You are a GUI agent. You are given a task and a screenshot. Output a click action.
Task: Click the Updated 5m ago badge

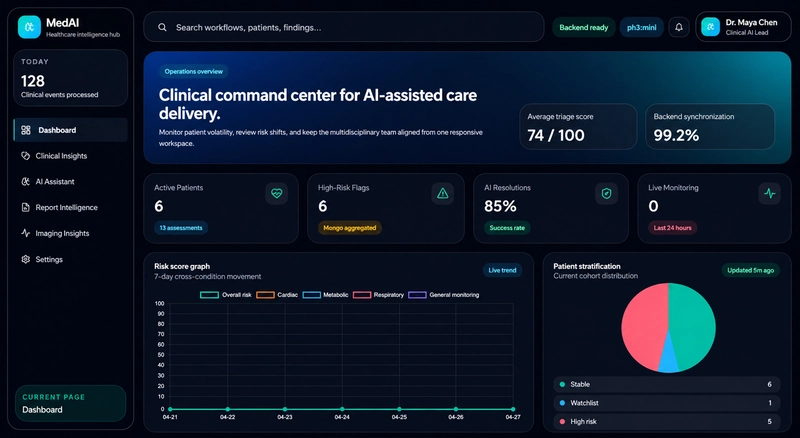751,270
